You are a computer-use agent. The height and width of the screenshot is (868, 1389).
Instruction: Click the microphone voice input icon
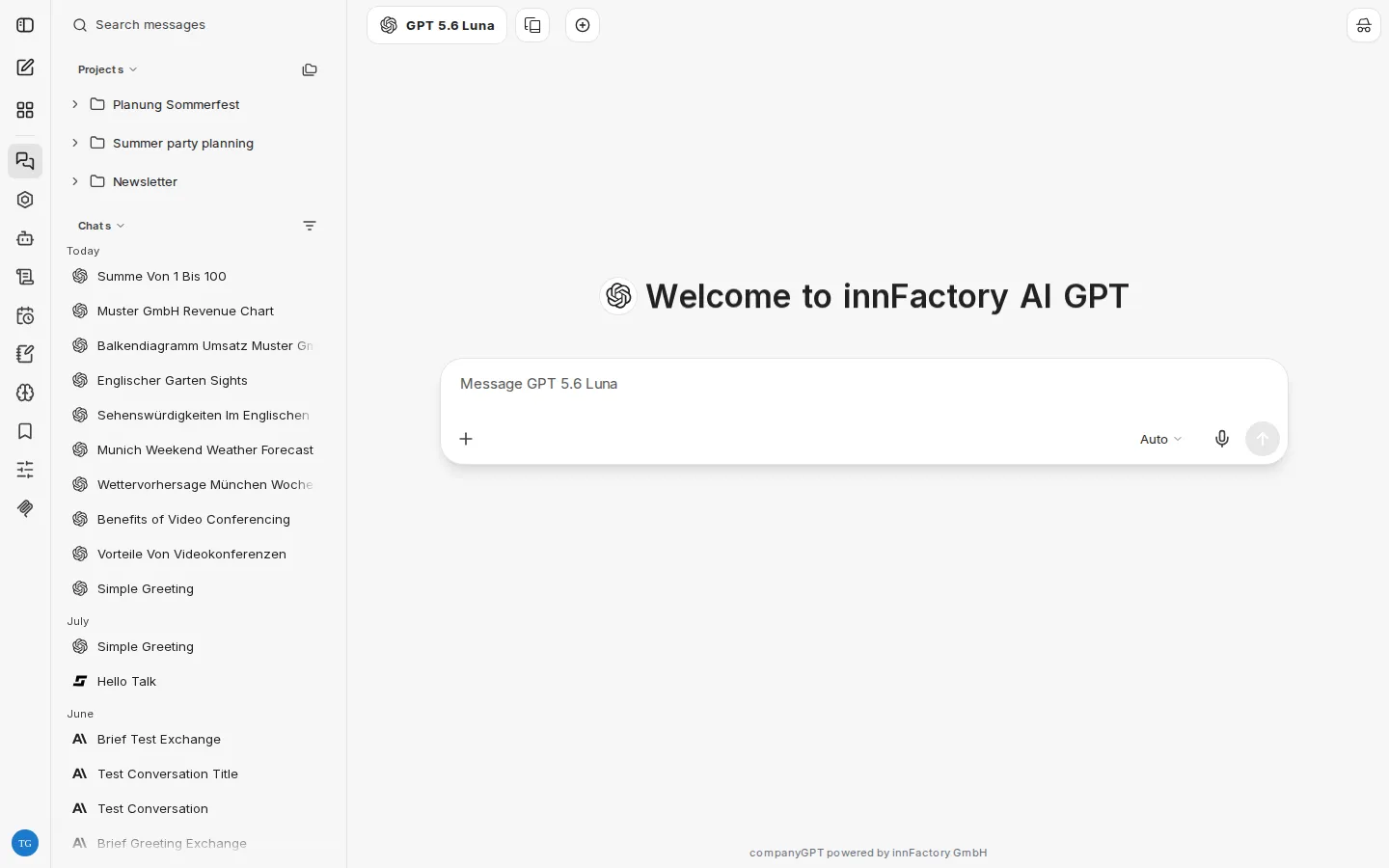coord(1222,439)
